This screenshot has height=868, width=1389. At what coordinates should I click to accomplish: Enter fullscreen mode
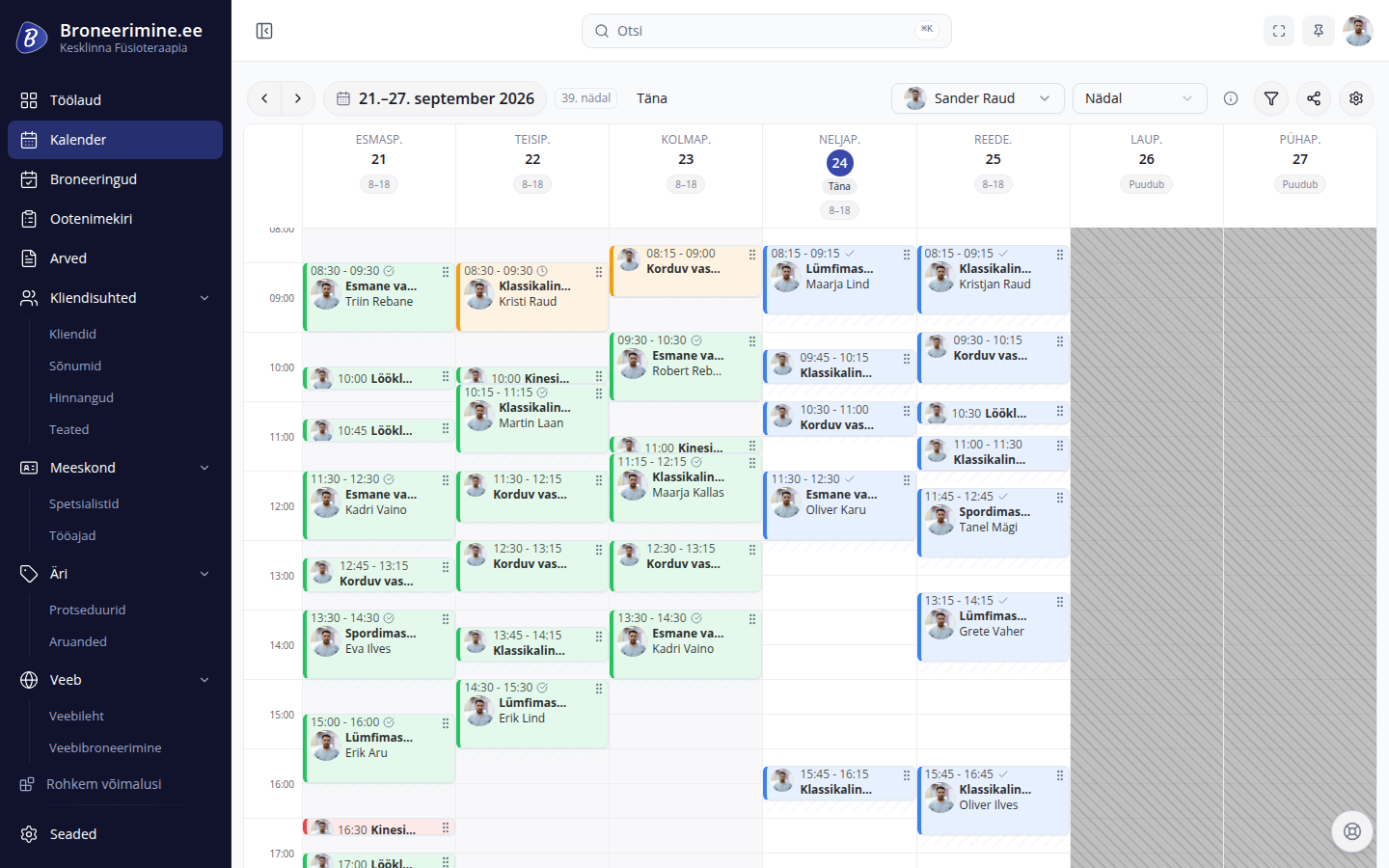pos(1279,31)
